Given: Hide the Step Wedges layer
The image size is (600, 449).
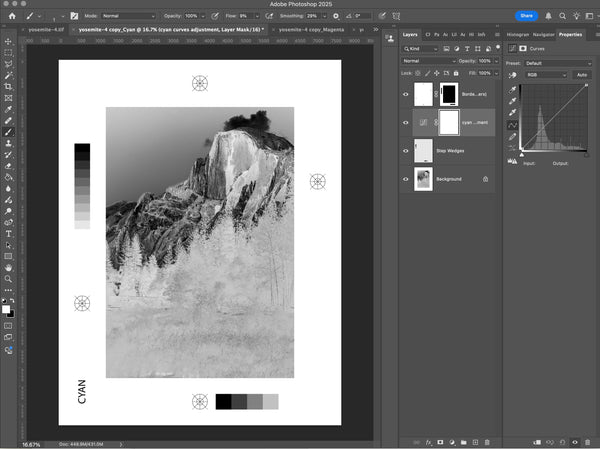Looking at the screenshot, I should 406,151.
